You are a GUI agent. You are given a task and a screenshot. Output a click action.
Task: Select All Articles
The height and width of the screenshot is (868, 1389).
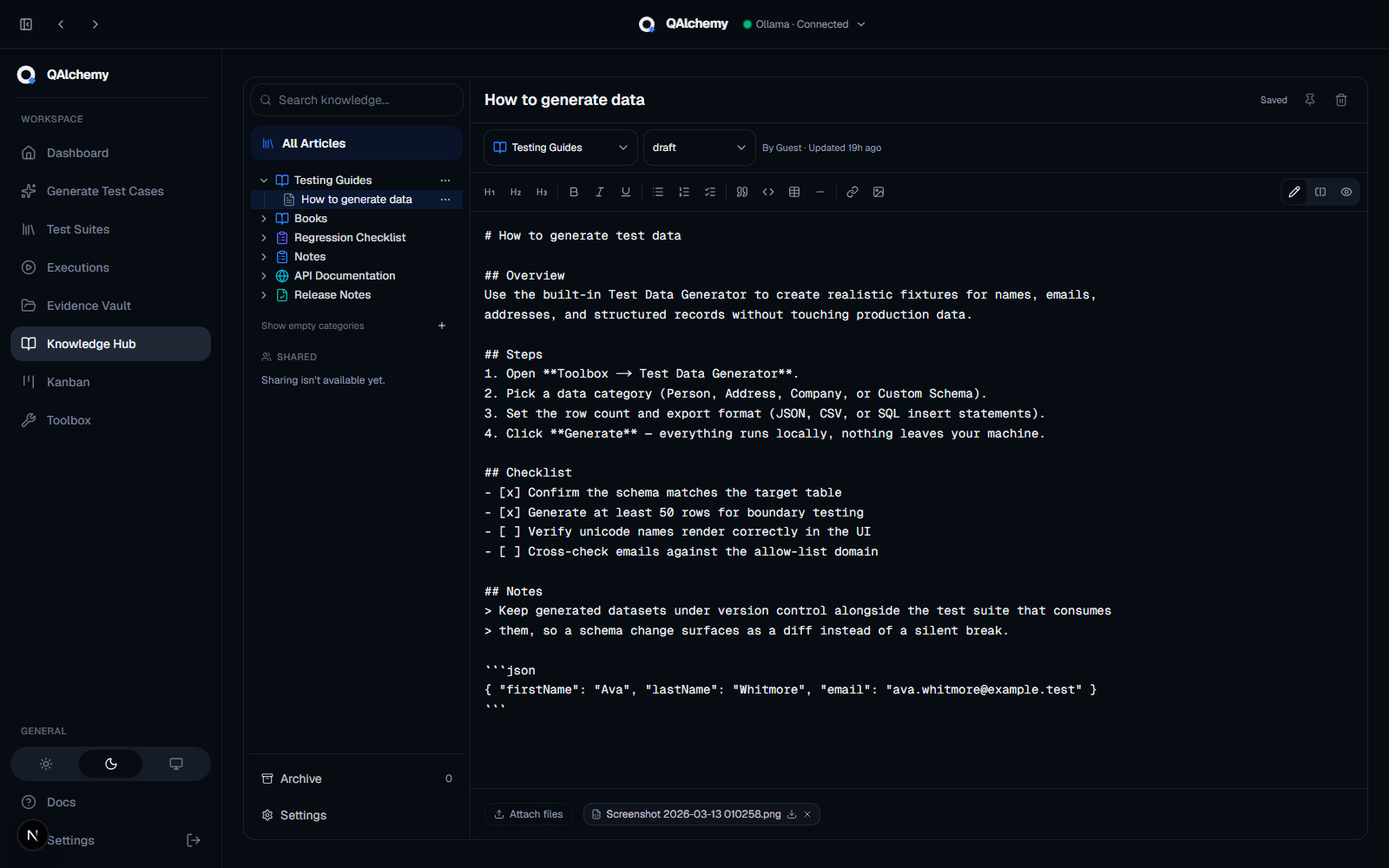(x=357, y=143)
